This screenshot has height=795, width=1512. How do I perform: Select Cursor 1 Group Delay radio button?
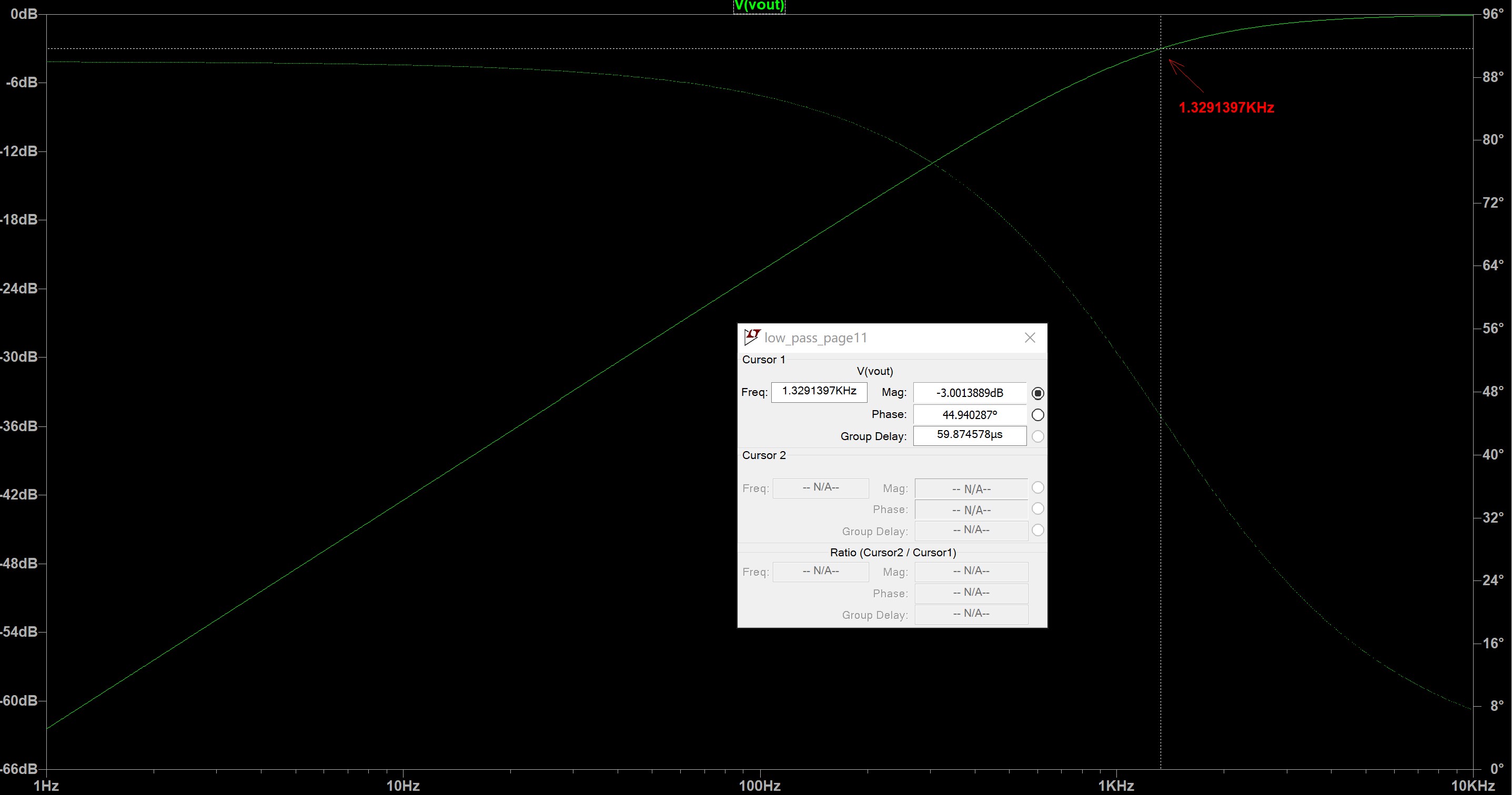pos(1037,436)
